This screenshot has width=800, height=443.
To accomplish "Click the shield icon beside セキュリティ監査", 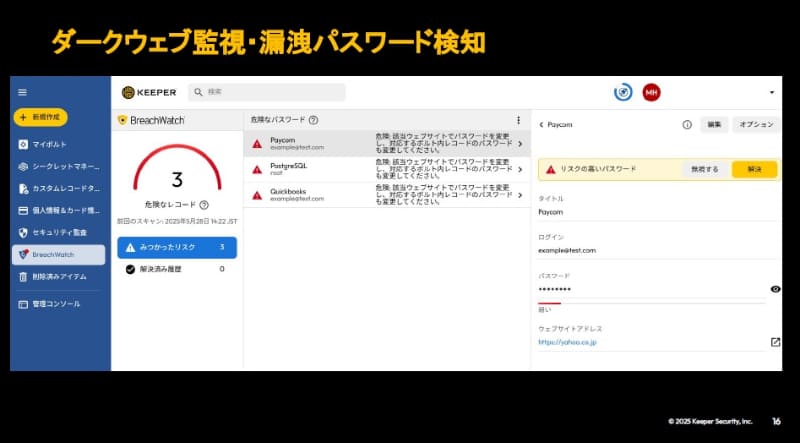I will click(23, 233).
